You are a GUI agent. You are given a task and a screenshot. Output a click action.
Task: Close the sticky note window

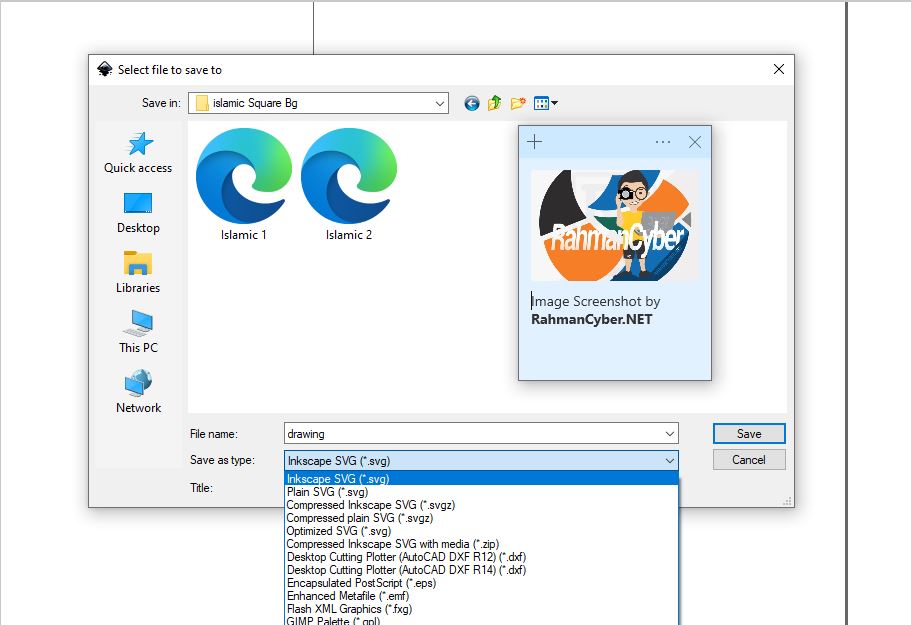point(695,142)
